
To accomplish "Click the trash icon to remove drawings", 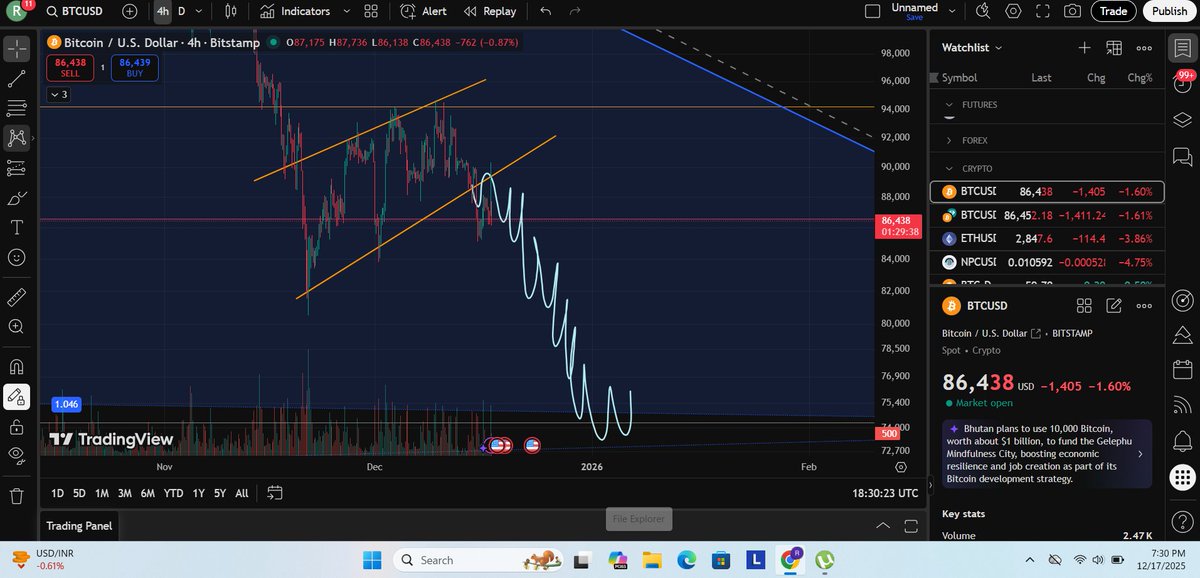I will pyautogui.click(x=17, y=495).
